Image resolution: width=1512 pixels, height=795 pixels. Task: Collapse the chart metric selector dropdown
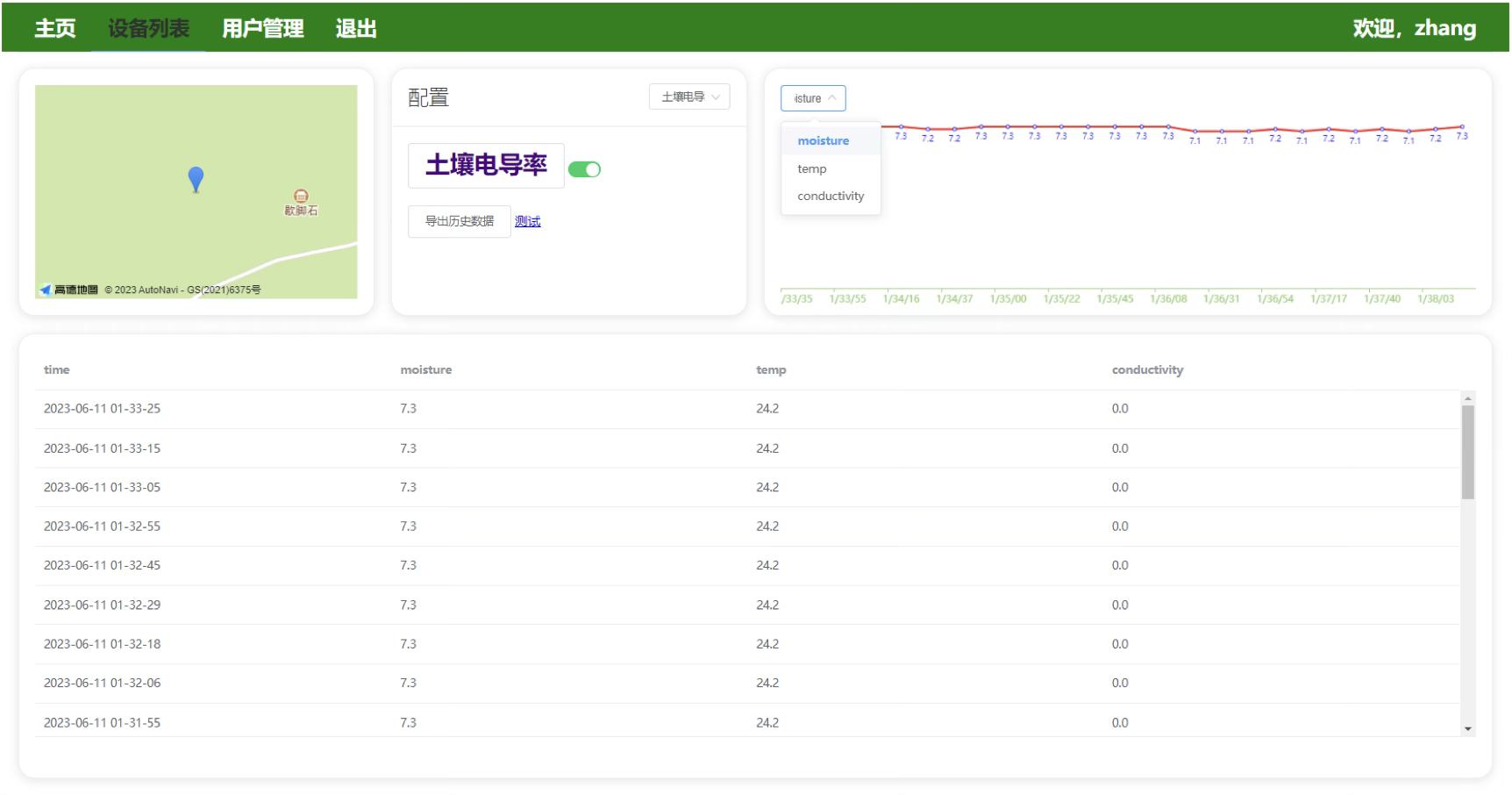click(813, 98)
